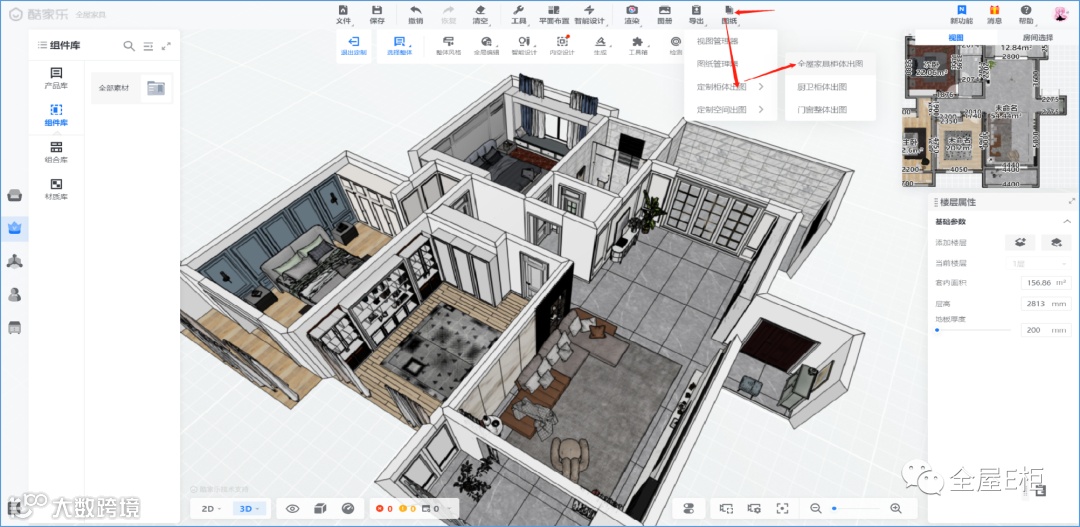The width and height of the screenshot is (1080, 527).
Task: Open the 材质库 material library
Action: click(56, 189)
